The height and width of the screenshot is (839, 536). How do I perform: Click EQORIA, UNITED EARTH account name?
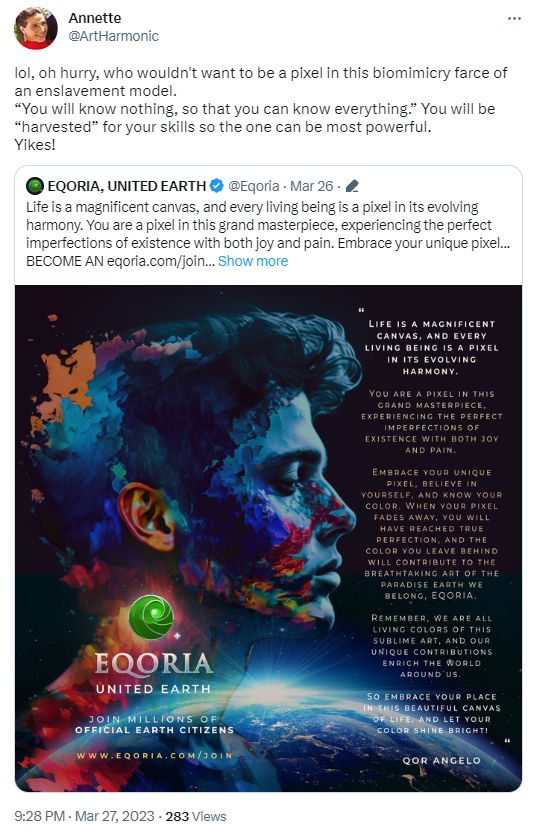tap(127, 186)
